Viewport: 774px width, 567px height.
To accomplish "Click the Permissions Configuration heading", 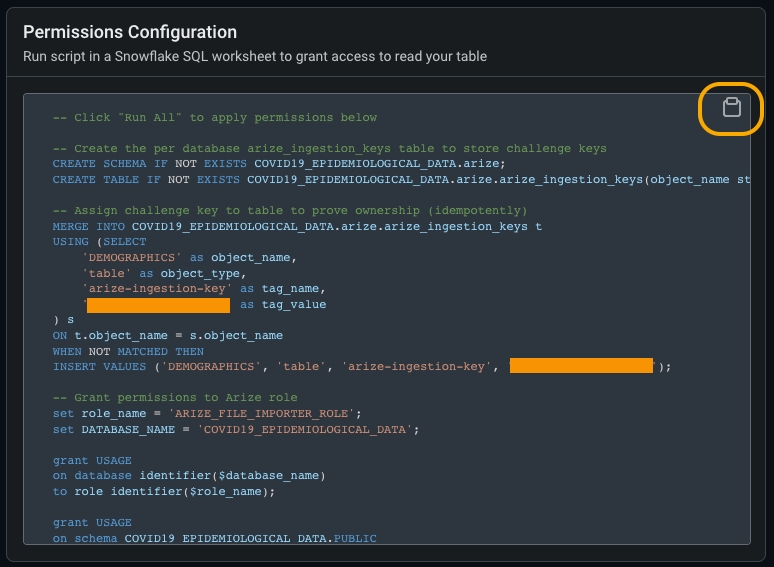I will coord(130,33).
